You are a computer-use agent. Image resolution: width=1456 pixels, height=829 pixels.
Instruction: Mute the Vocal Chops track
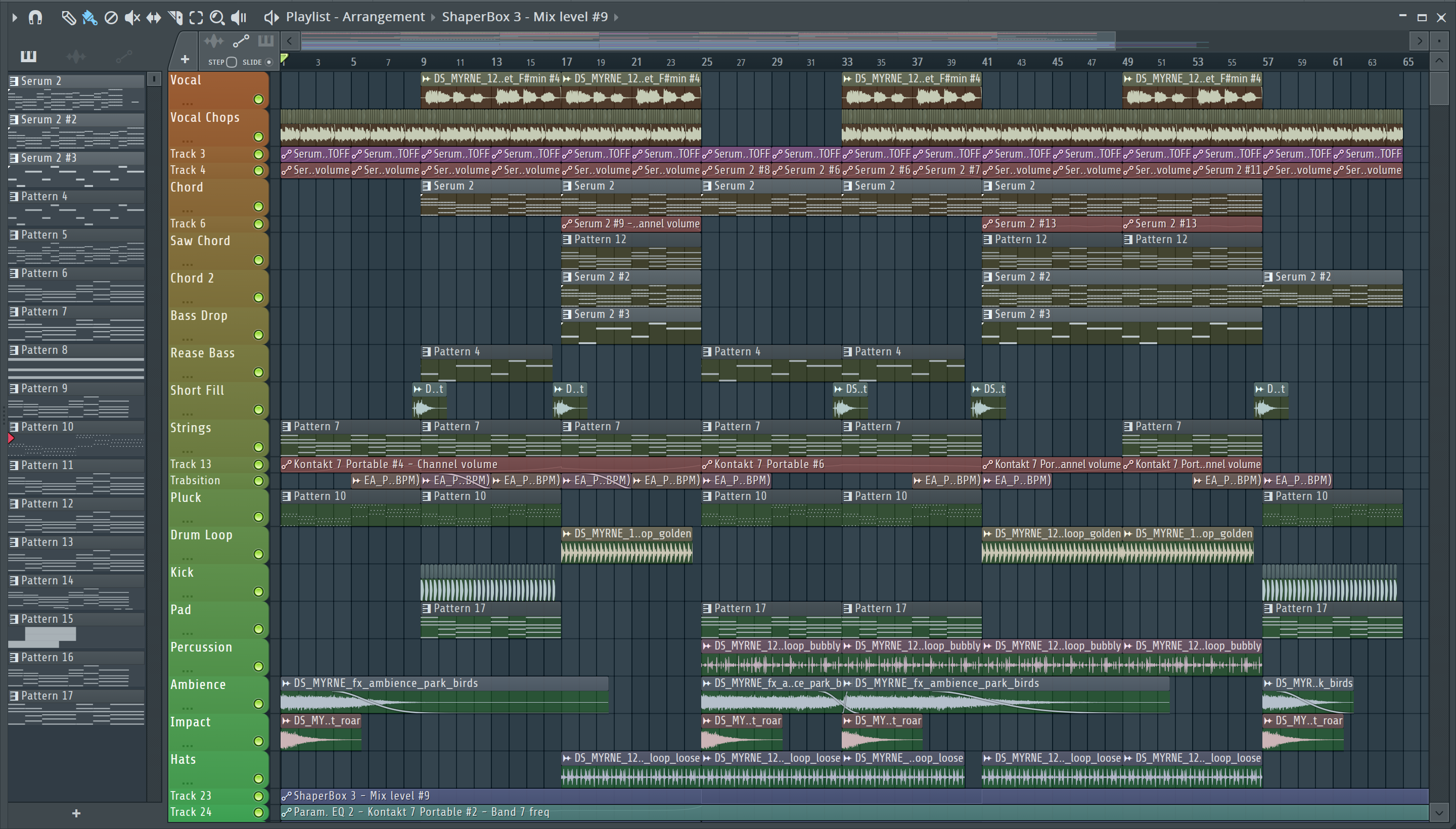pos(258,136)
